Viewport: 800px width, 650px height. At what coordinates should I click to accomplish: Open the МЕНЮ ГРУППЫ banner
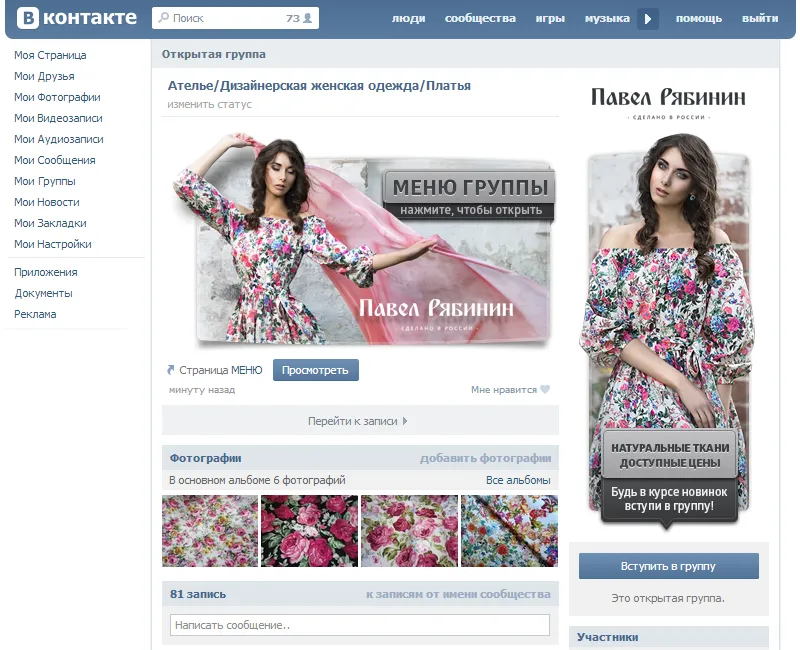click(468, 196)
